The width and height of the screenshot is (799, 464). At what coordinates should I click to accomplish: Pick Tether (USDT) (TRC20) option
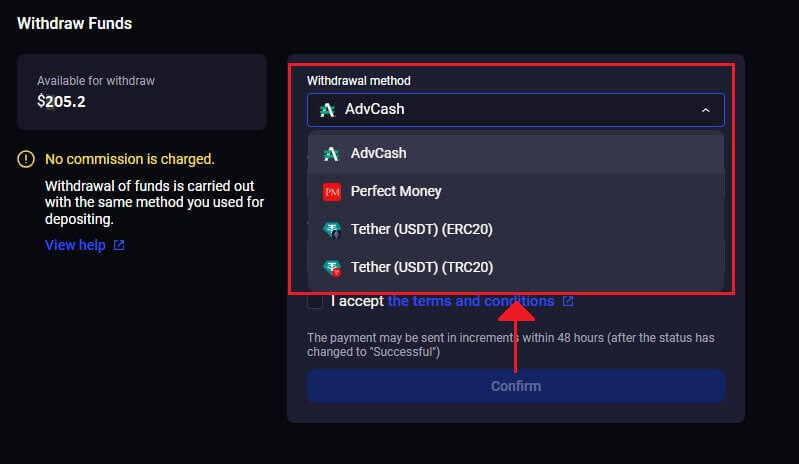coord(516,267)
